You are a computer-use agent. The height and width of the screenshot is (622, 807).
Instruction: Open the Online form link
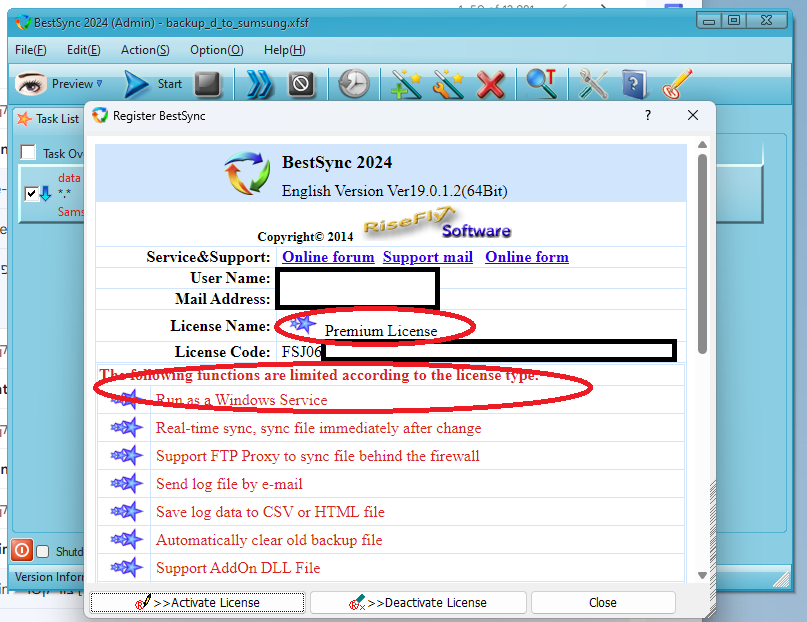click(527, 257)
